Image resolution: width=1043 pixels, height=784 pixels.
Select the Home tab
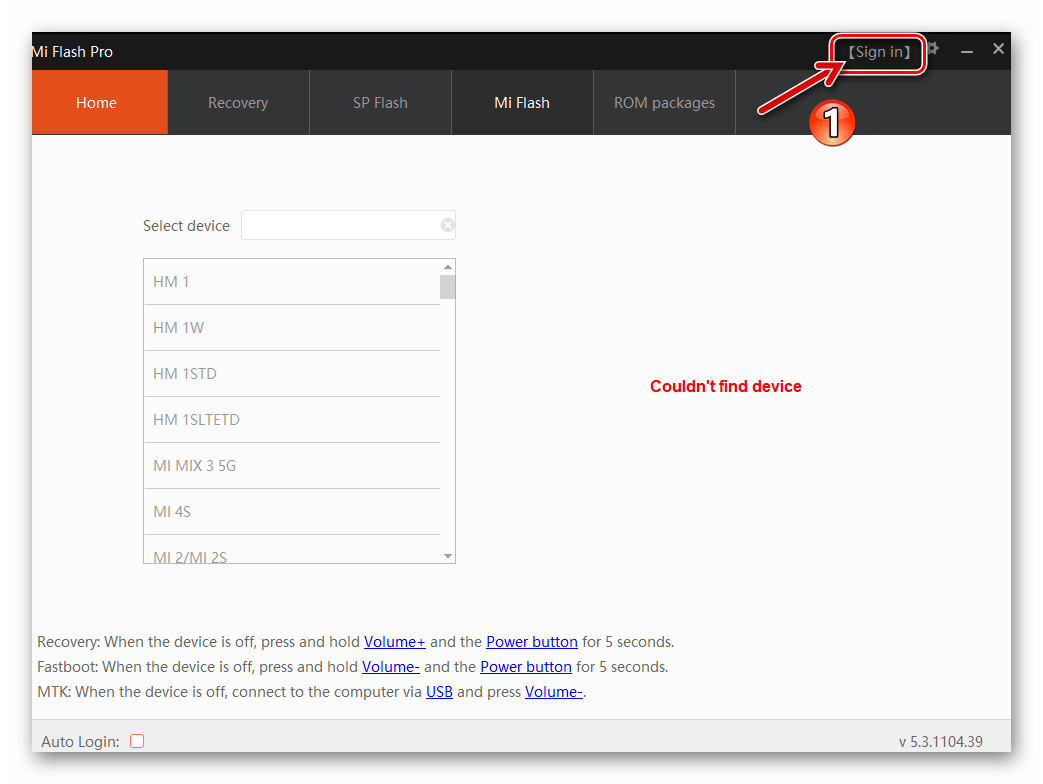tap(96, 102)
